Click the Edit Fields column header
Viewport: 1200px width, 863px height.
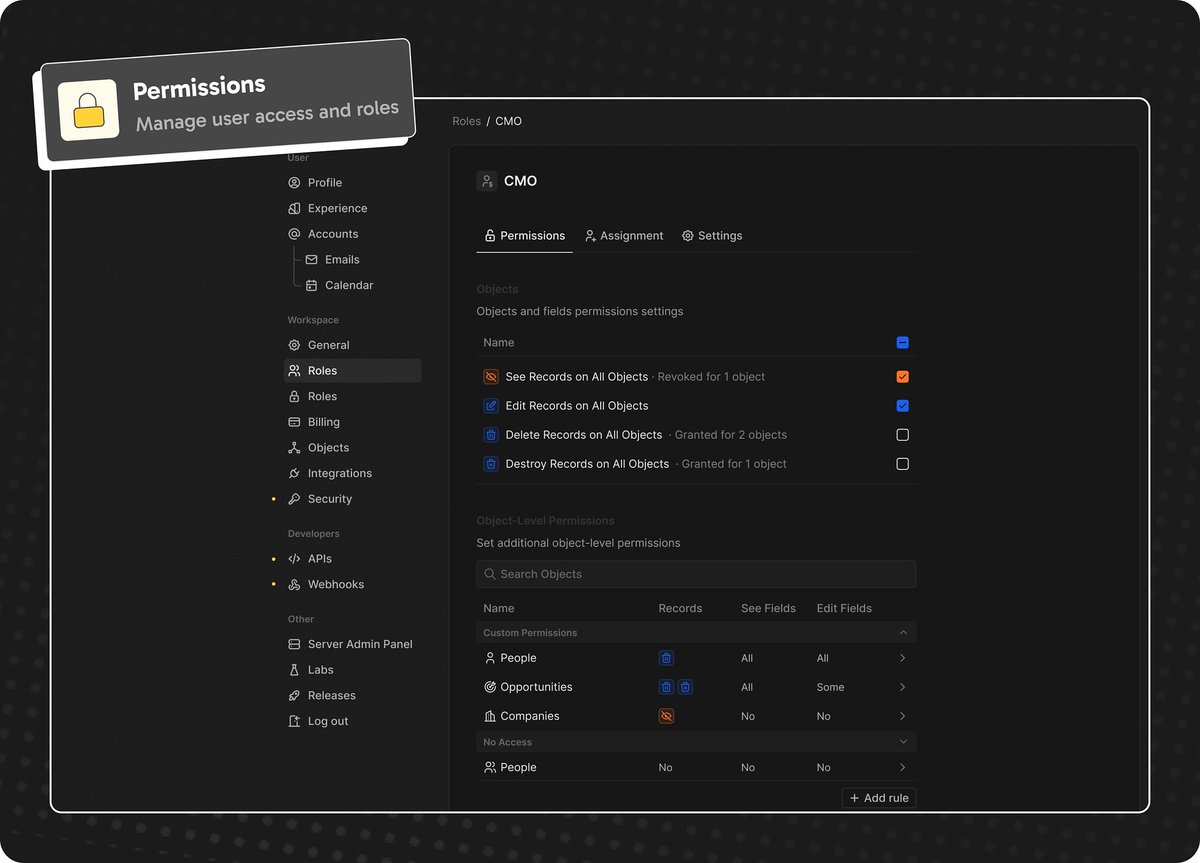pos(844,608)
